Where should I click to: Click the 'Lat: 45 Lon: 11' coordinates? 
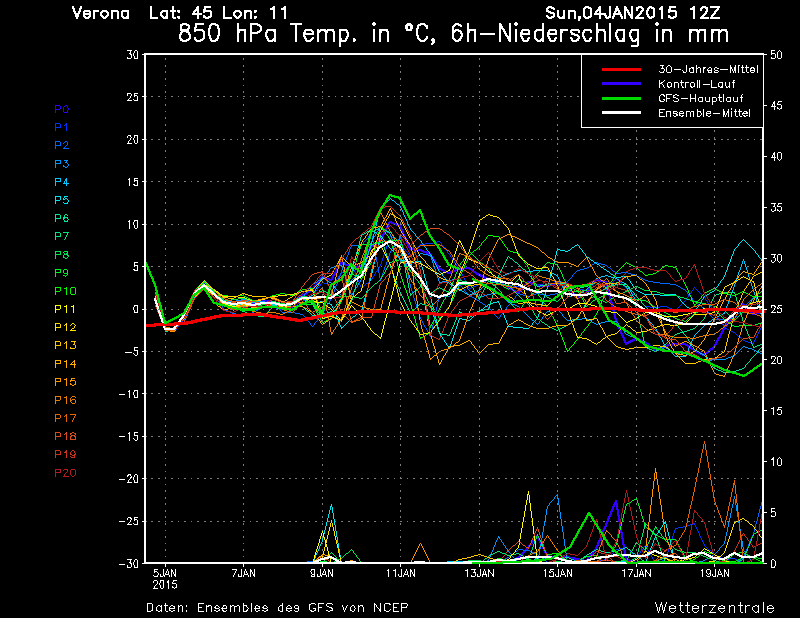point(218,13)
